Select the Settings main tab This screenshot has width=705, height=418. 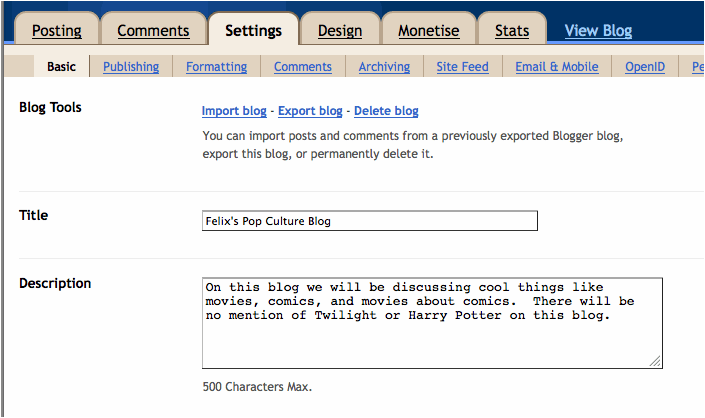tap(253, 30)
